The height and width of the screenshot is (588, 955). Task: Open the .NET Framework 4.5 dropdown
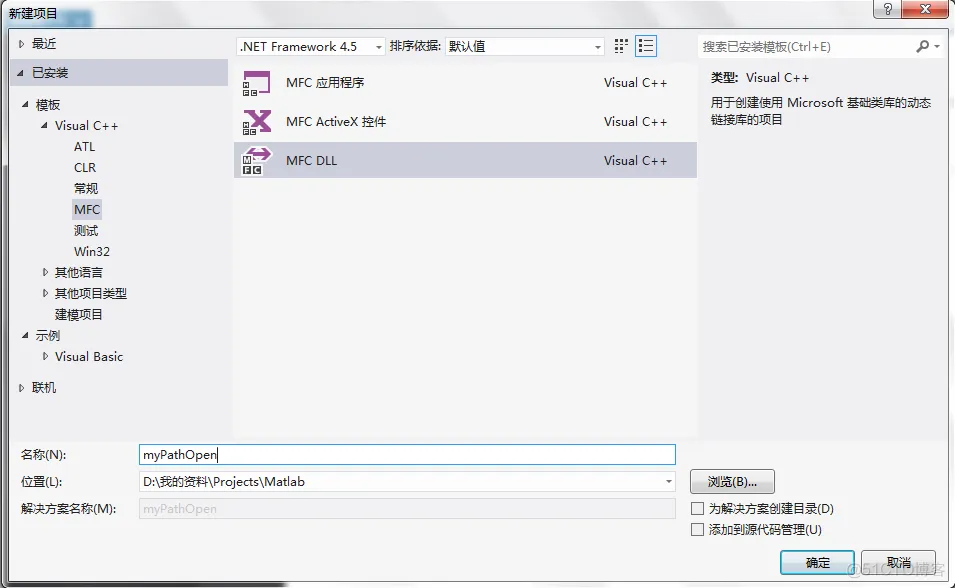[x=311, y=46]
